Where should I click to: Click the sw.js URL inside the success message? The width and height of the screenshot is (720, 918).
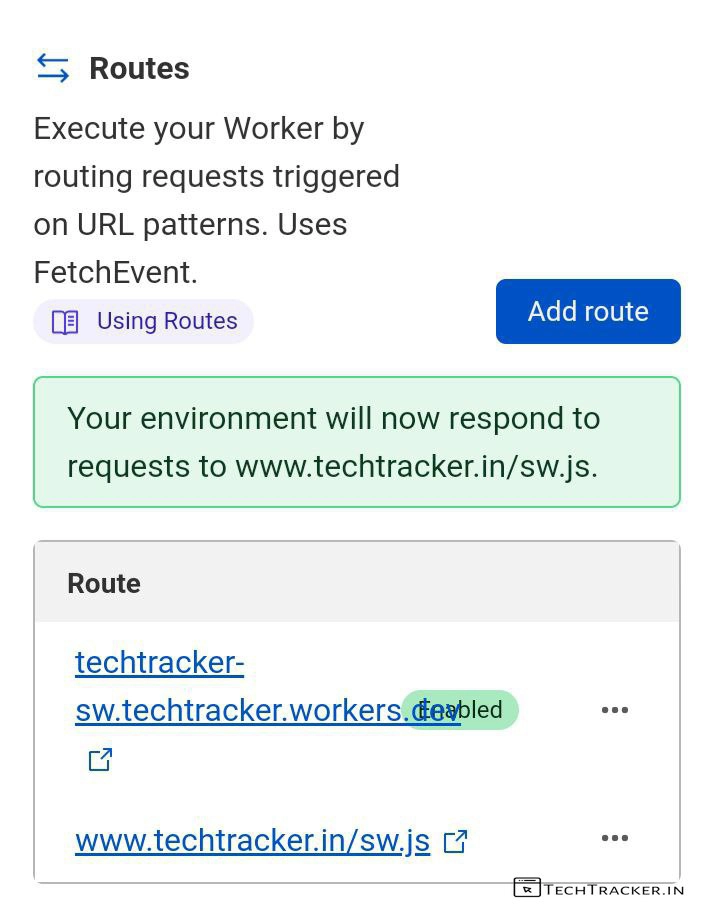[x=415, y=467]
